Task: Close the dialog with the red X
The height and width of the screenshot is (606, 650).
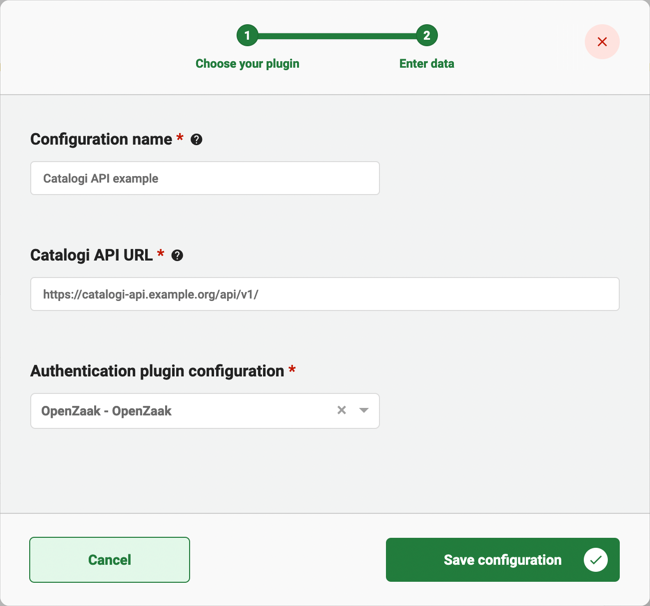Action: click(x=602, y=42)
